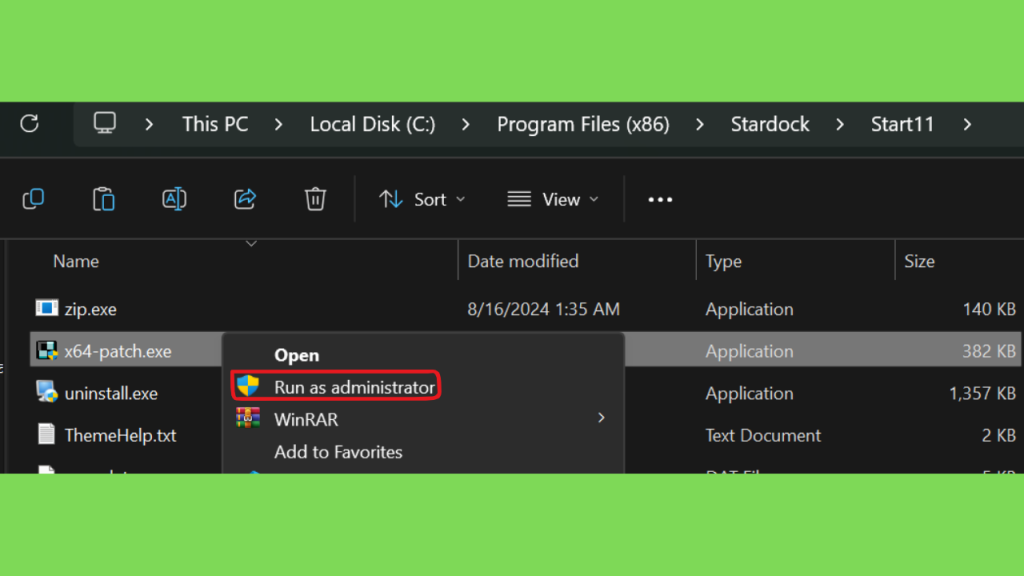Share the selected file via toolbar icon
This screenshot has height=576, width=1024.
[245, 199]
